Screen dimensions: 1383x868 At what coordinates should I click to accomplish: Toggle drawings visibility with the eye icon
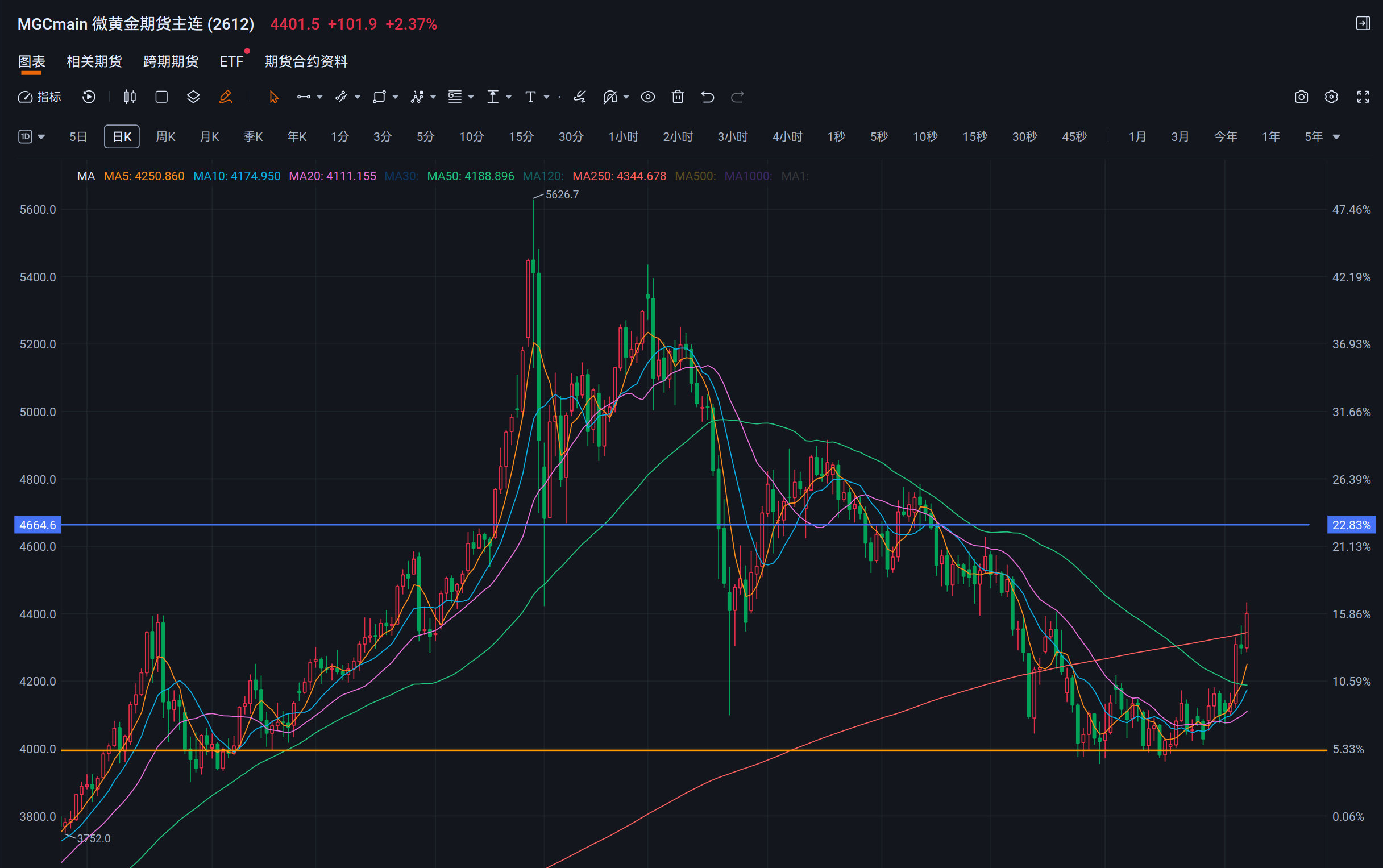(647, 97)
